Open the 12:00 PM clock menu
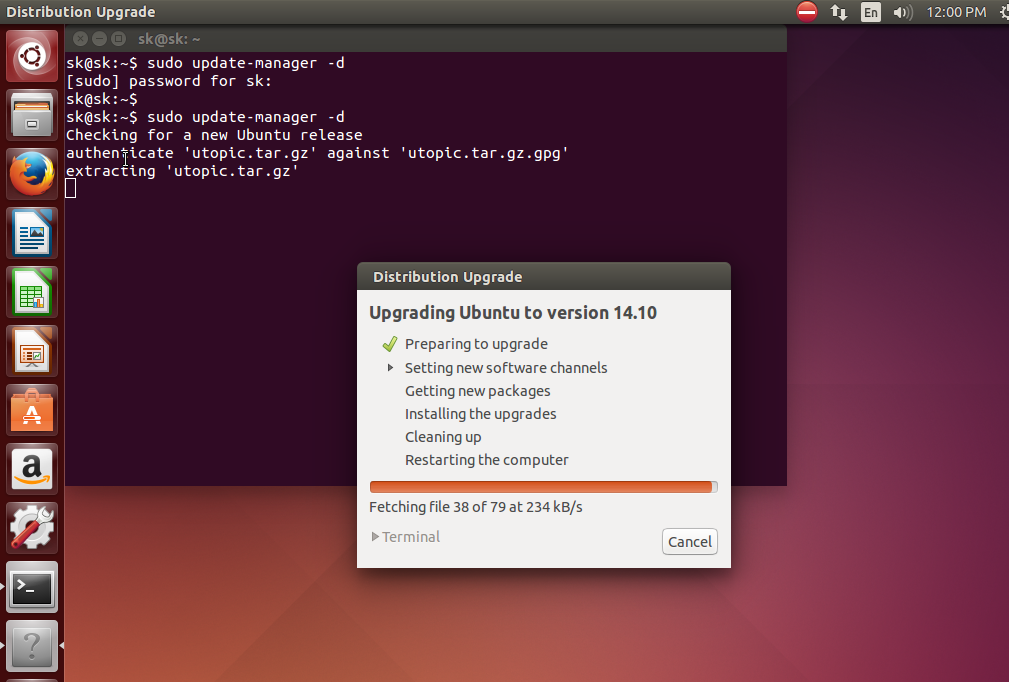The height and width of the screenshot is (682, 1009). (956, 12)
